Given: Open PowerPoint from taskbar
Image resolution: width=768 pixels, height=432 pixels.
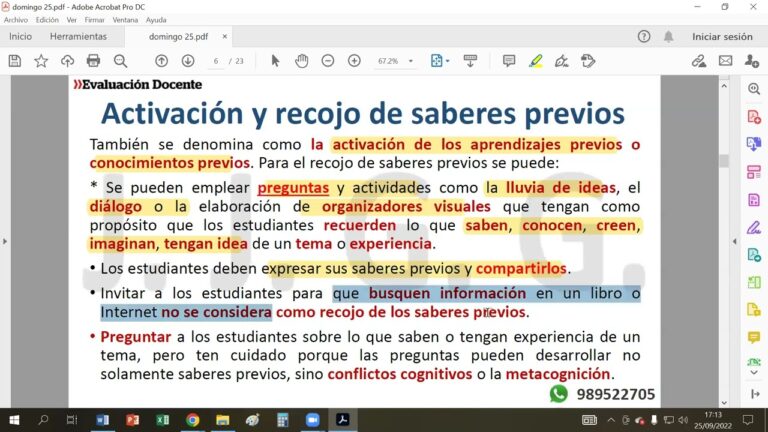Looking at the screenshot, I should coord(132,420).
